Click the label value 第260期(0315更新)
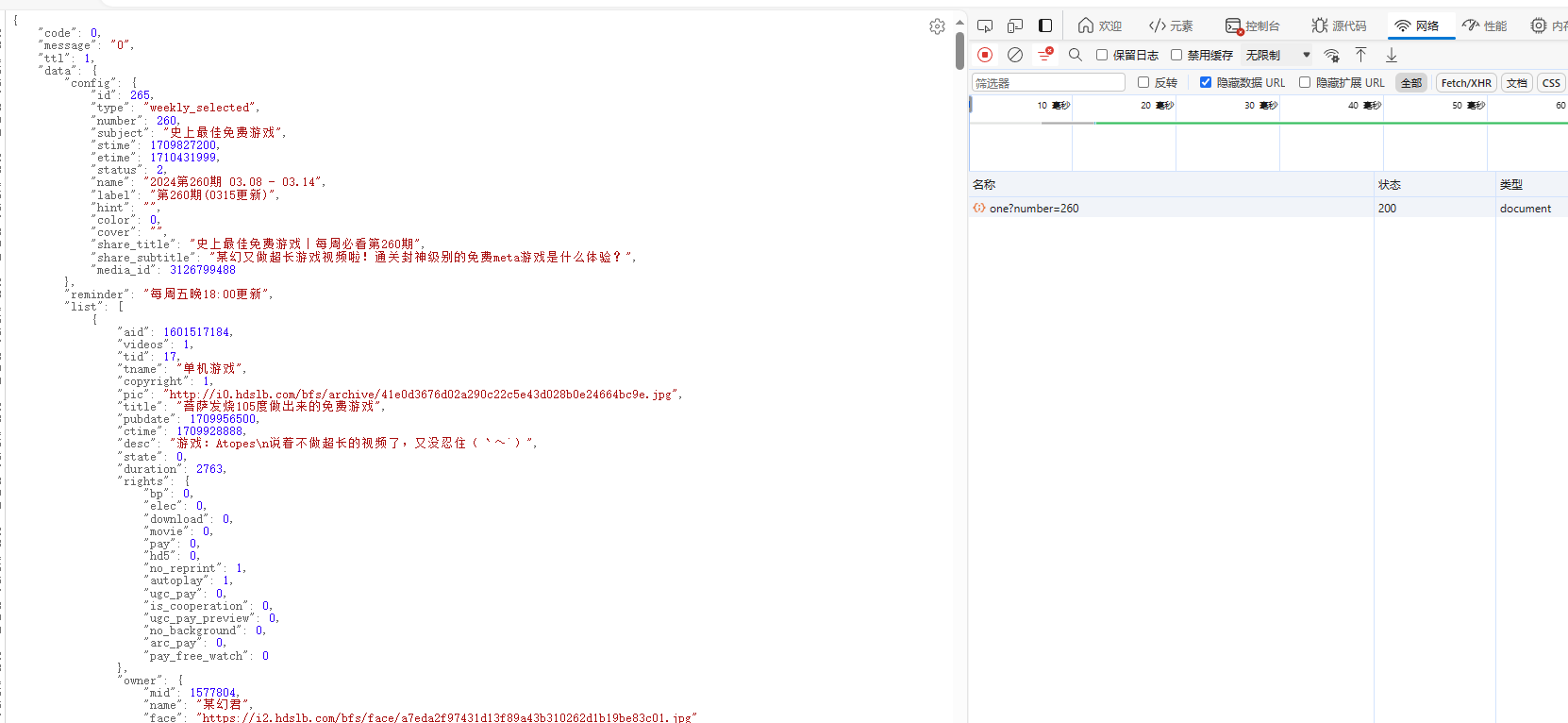 [212, 194]
